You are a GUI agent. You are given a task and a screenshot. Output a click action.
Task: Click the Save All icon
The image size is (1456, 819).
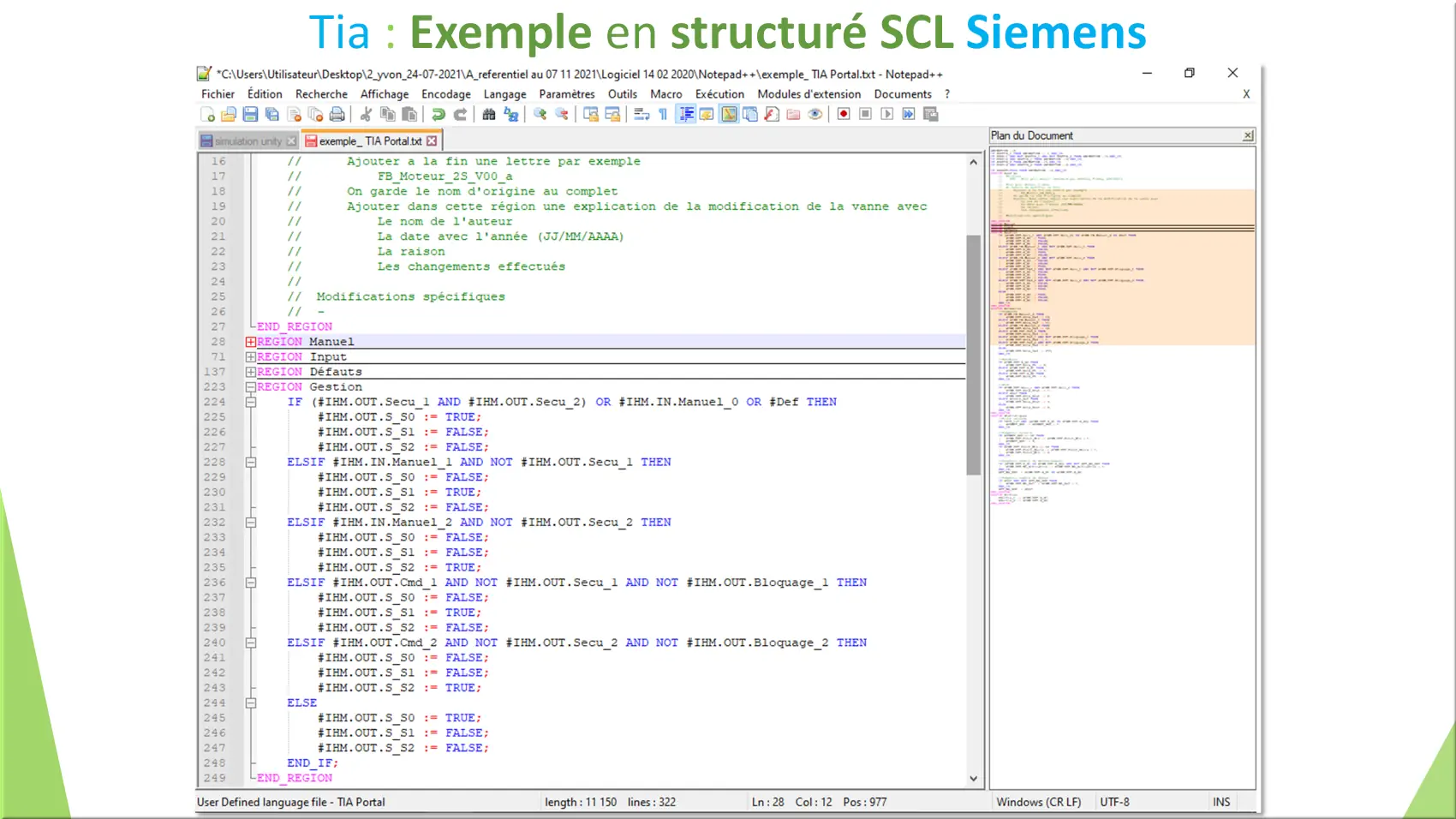point(272,114)
